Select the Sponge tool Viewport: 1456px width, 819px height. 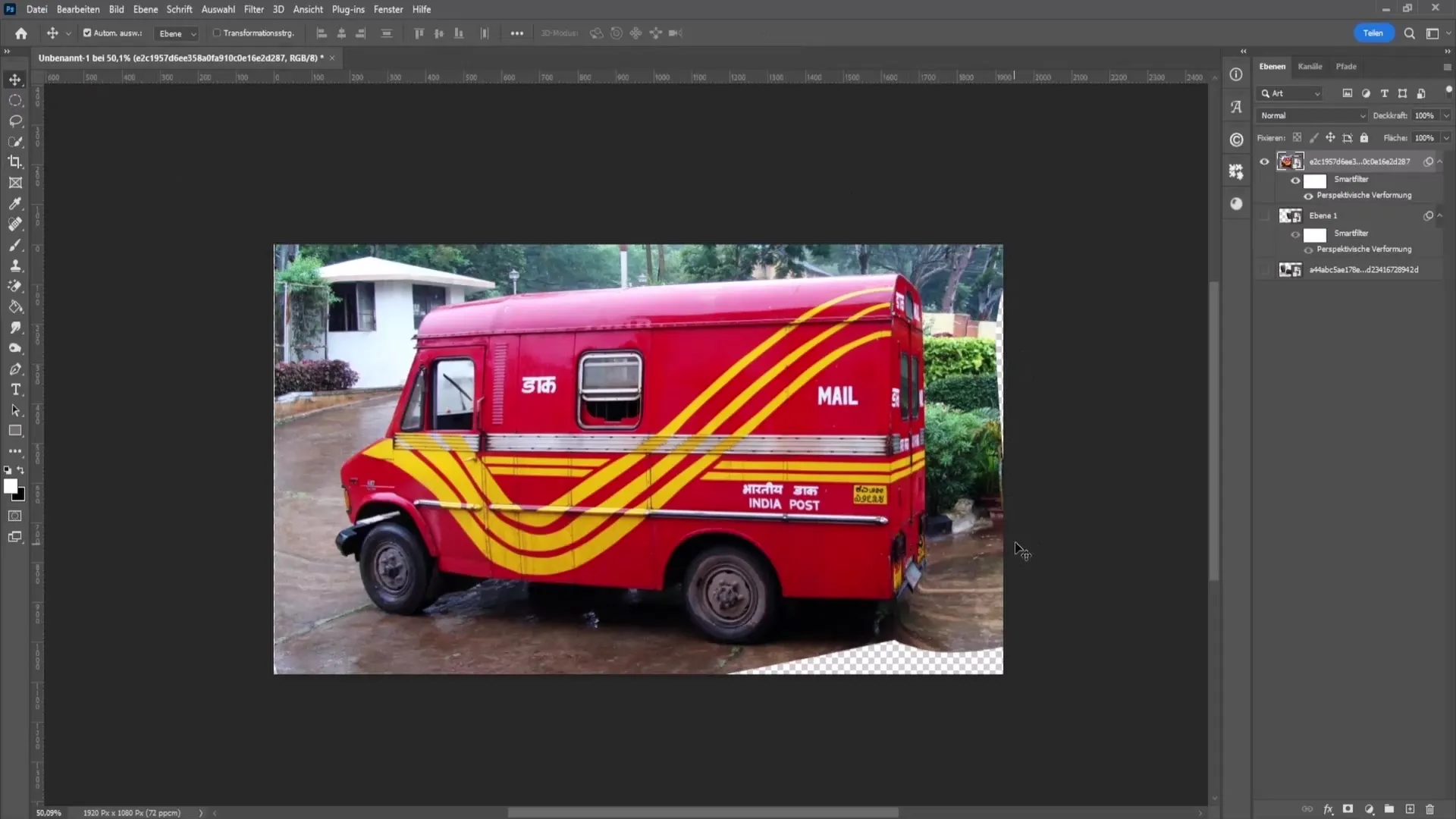click(15, 348)
